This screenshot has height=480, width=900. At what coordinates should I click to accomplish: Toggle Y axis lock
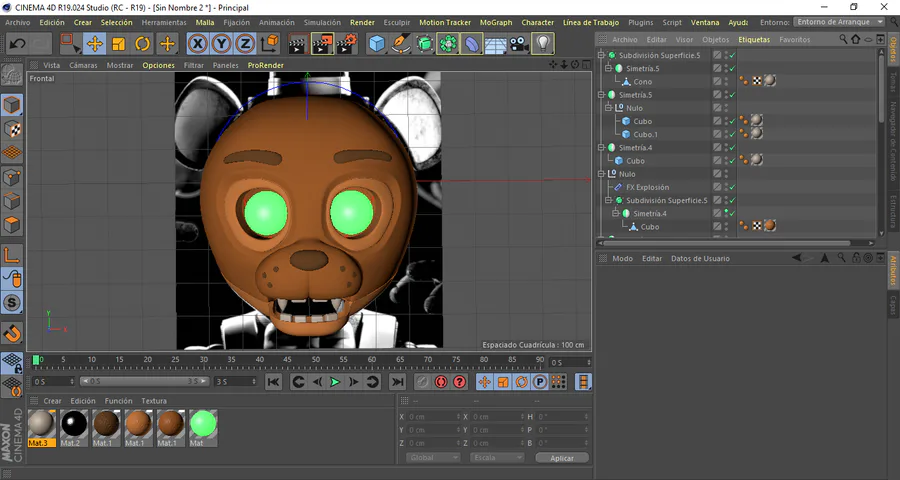tap(222, 44)
